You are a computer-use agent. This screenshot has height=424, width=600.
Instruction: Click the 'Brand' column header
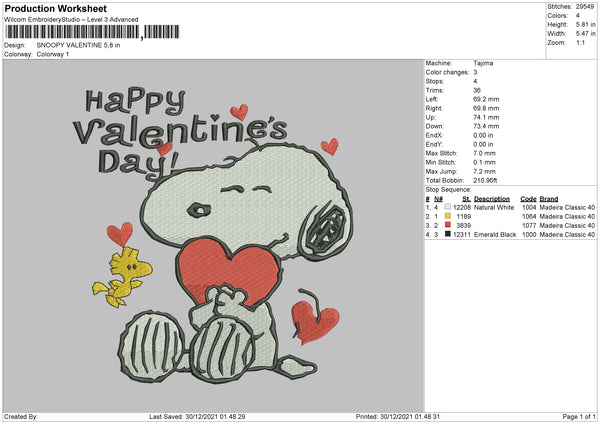tap(549, 199)
